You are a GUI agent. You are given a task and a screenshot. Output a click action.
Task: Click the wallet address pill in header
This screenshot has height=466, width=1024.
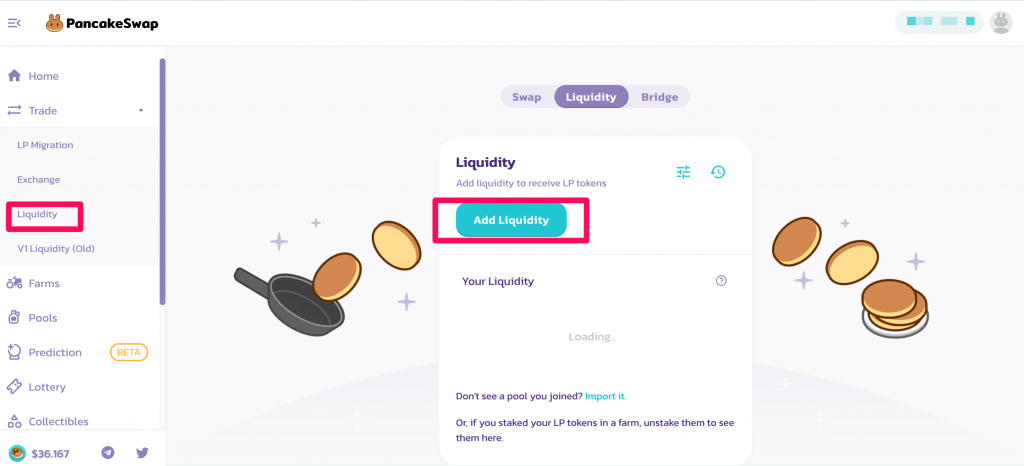point(939,22)
